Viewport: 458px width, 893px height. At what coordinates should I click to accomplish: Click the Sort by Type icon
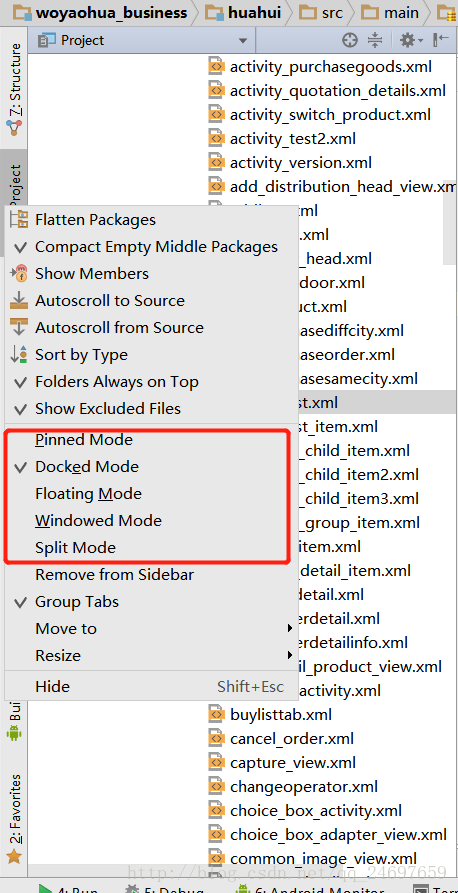19,354
